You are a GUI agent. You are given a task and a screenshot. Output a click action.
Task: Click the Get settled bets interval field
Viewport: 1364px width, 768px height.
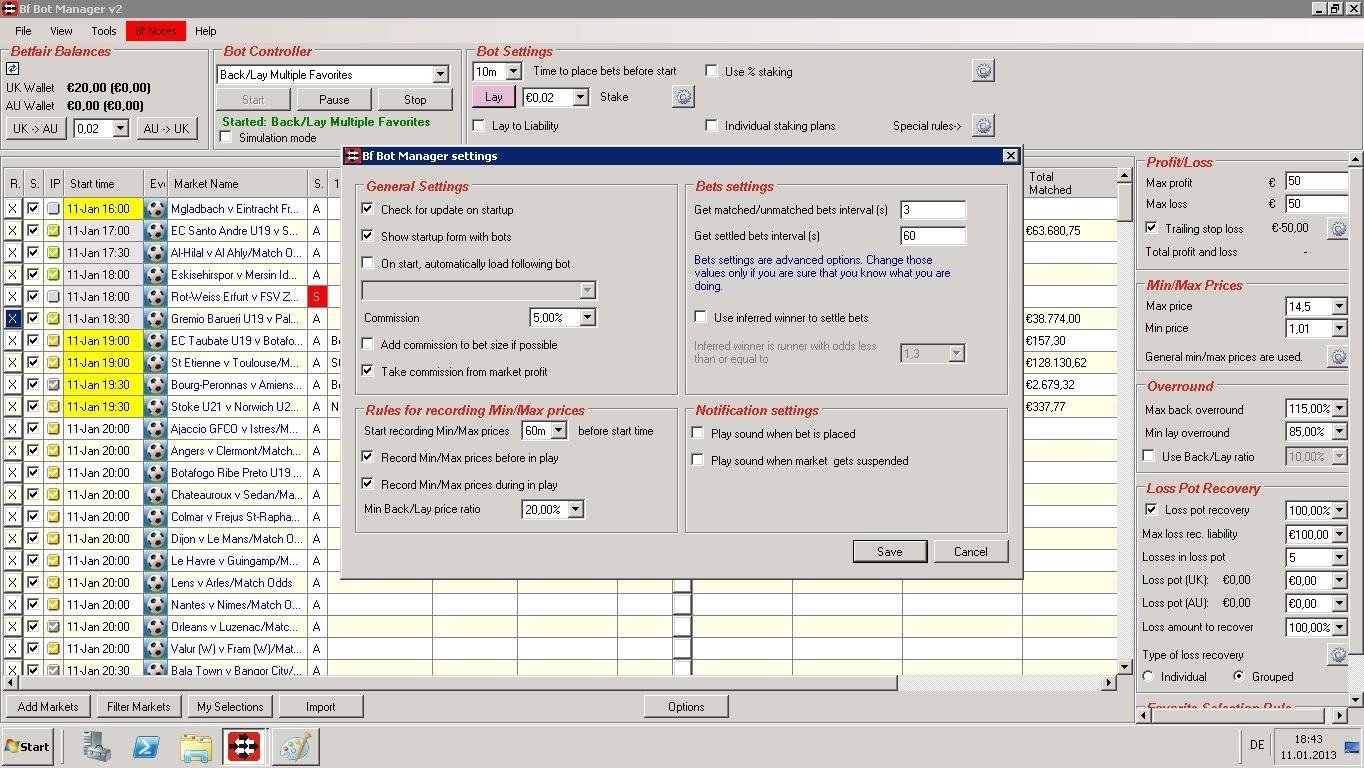pyautogui.click(x=933, y=237)
